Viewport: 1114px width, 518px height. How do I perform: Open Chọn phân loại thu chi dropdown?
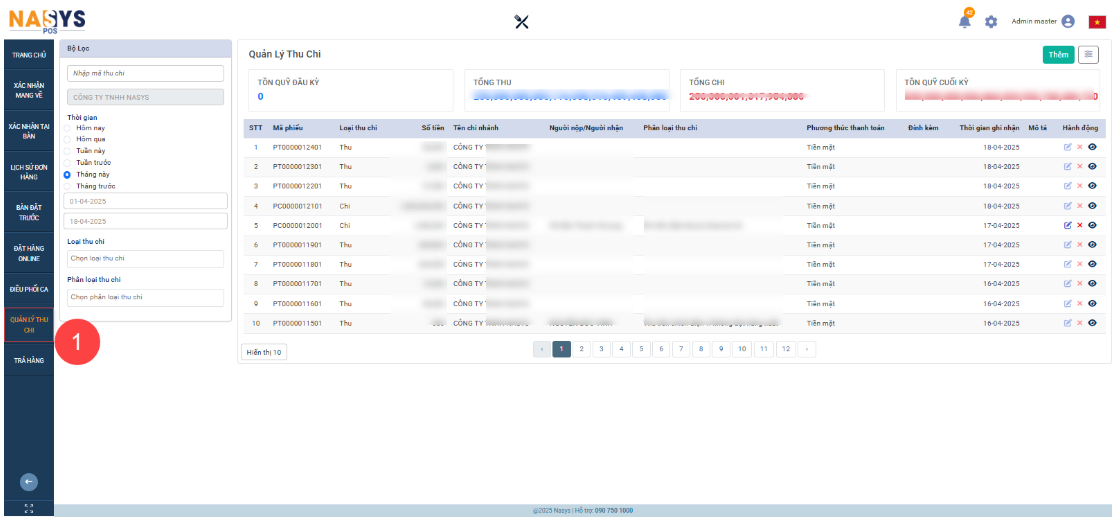145,297
